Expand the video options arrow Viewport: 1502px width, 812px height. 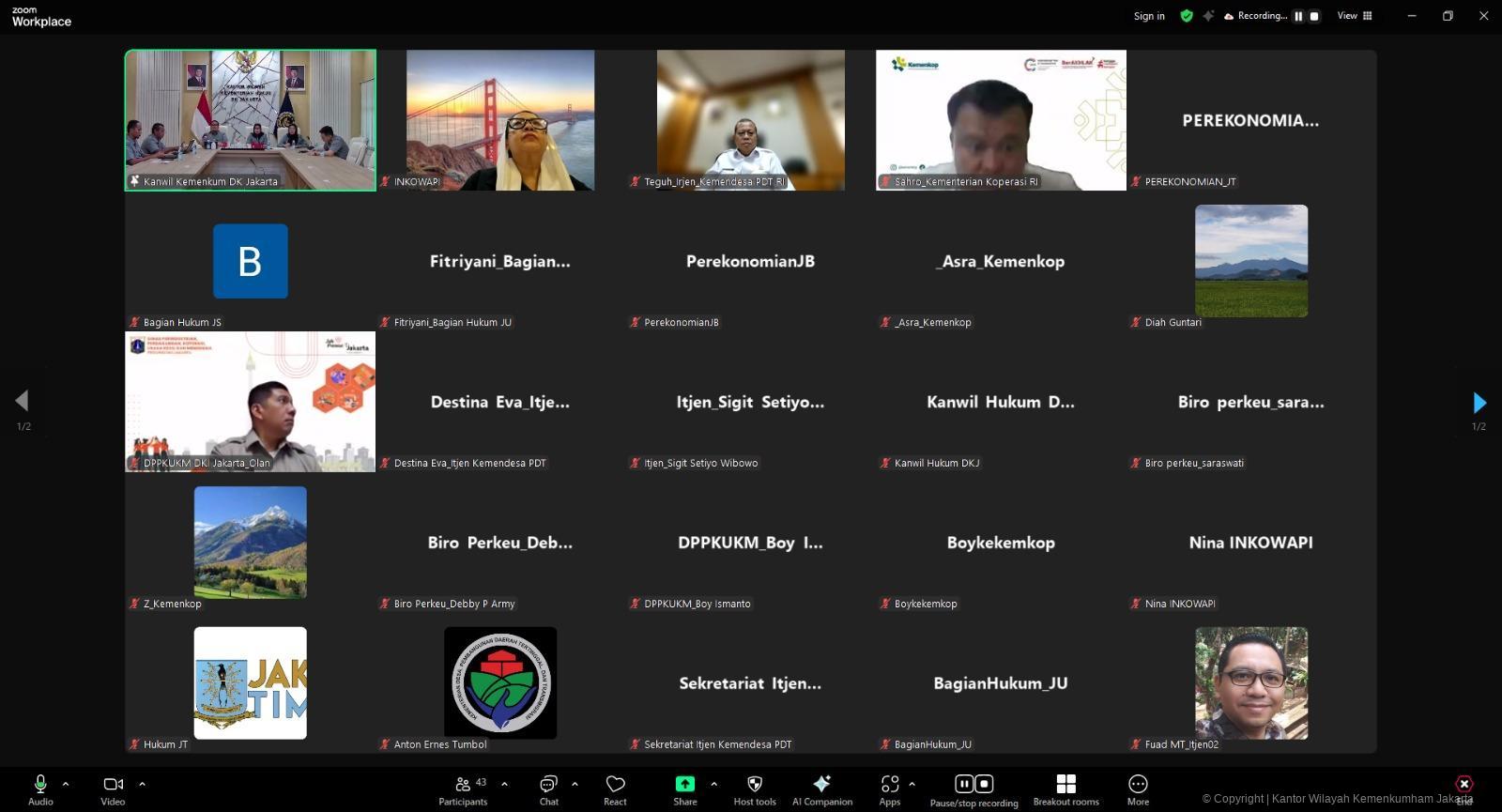(x=142, y=784)
